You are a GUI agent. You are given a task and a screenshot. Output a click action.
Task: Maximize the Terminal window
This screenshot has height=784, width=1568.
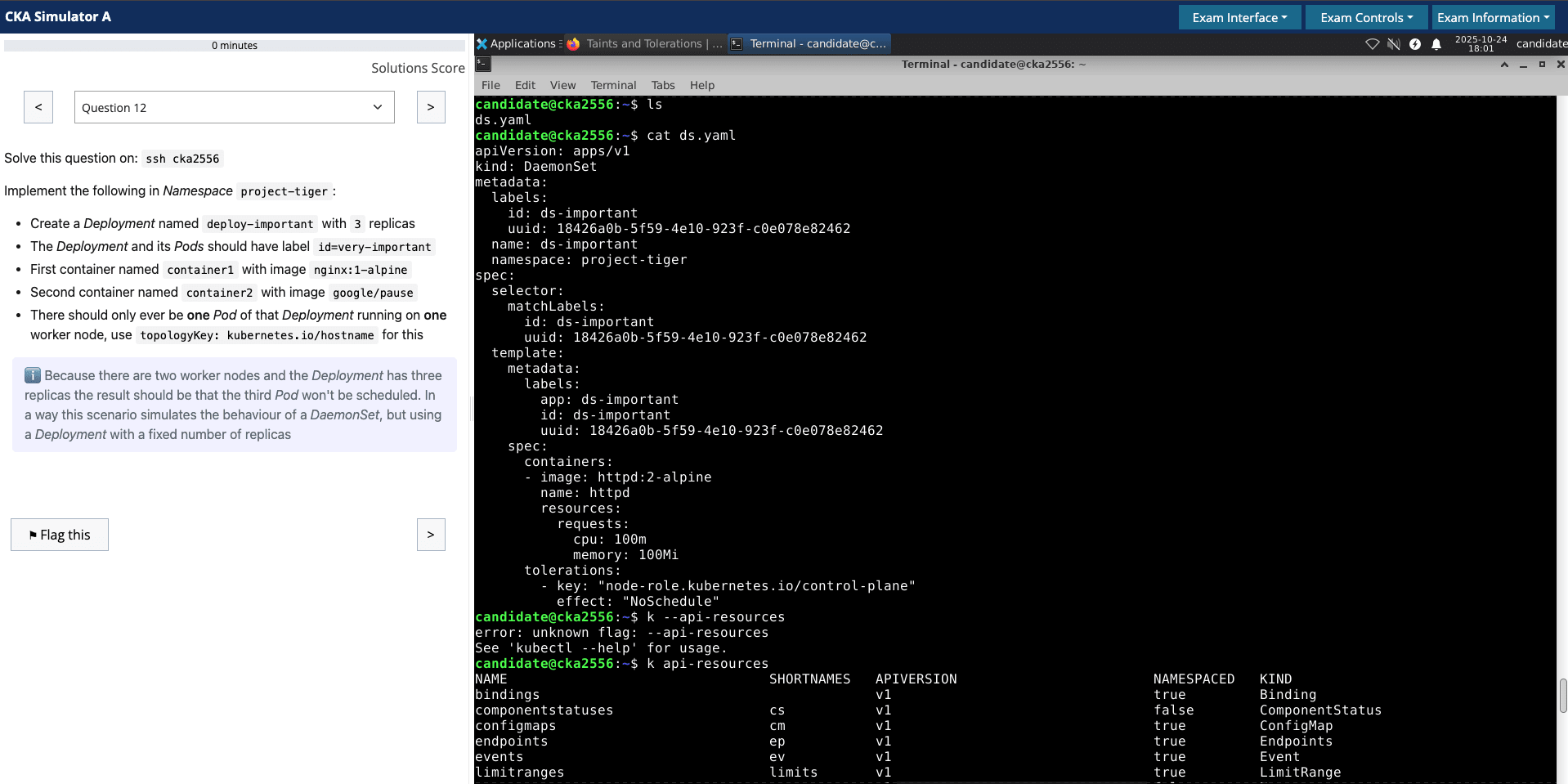click(x=1542, y=65)
